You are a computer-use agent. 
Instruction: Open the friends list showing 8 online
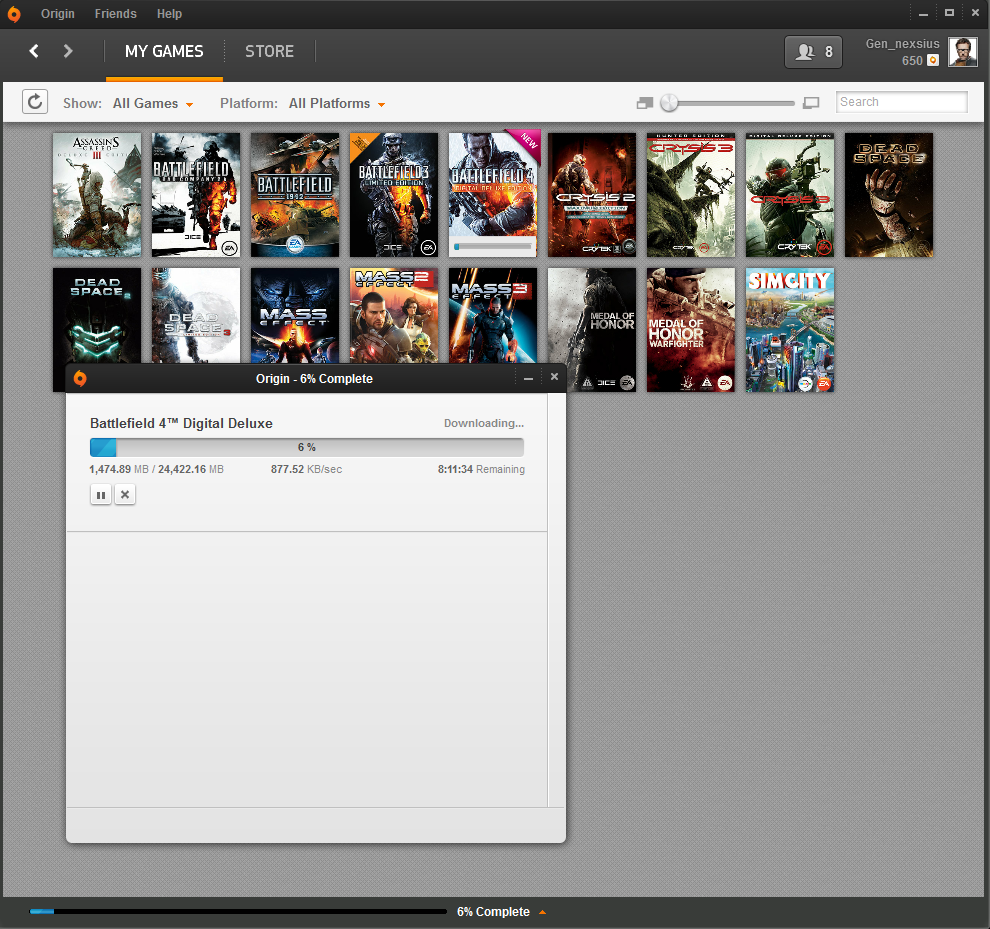(813, 52)
